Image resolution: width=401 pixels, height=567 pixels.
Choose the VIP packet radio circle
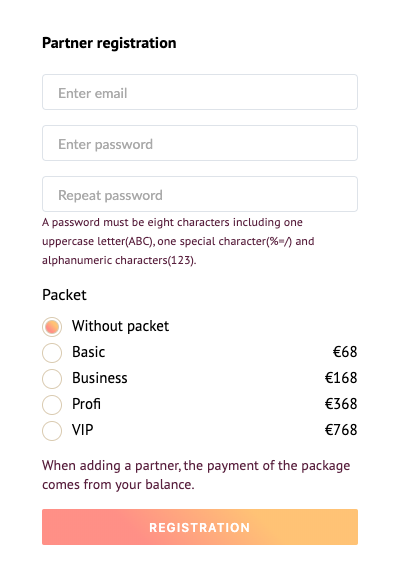[x=52, y=431]
